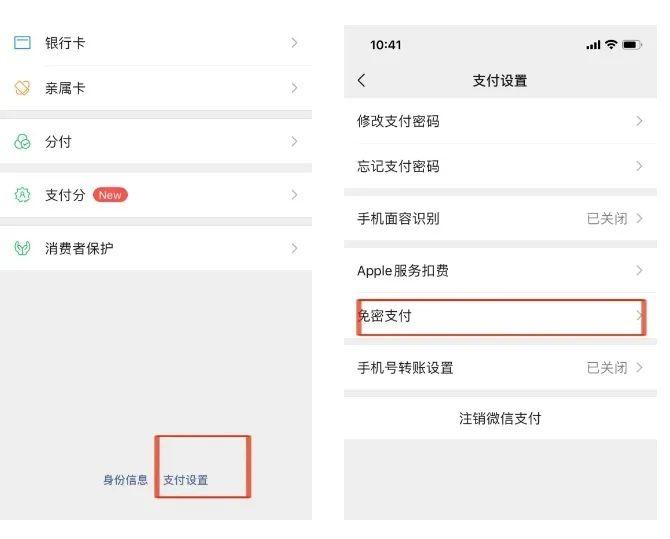Toggle 手机面容识别 currently 已关闭

tap(614, 218)
